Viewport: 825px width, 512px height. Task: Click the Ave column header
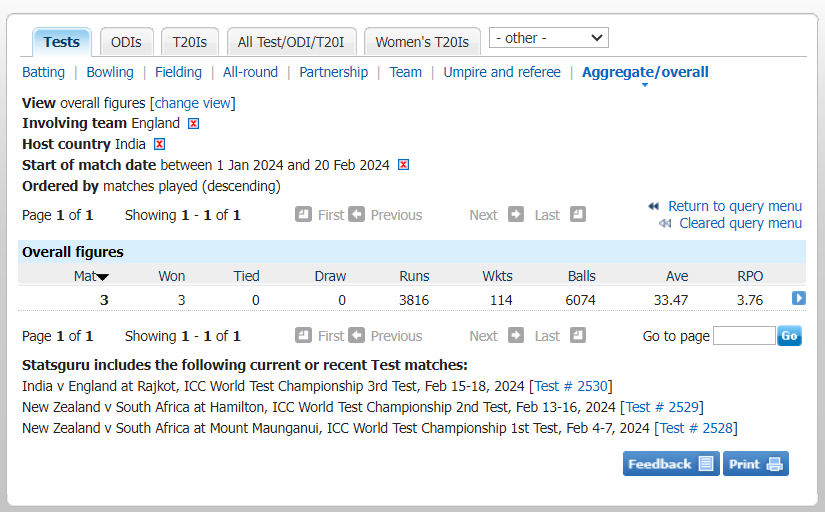coord(677,276)
